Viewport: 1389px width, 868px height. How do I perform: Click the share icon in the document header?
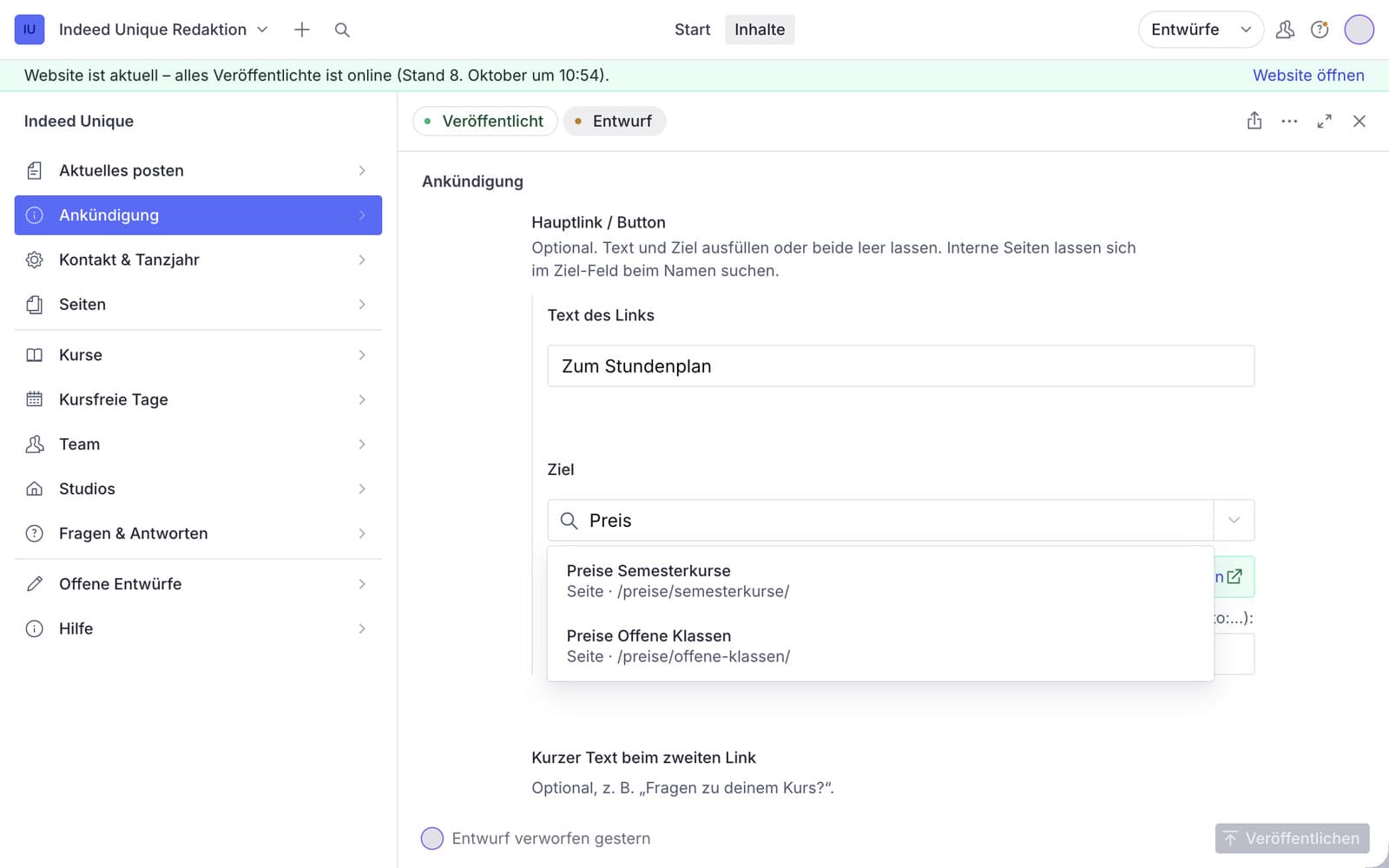point(1254,122)
